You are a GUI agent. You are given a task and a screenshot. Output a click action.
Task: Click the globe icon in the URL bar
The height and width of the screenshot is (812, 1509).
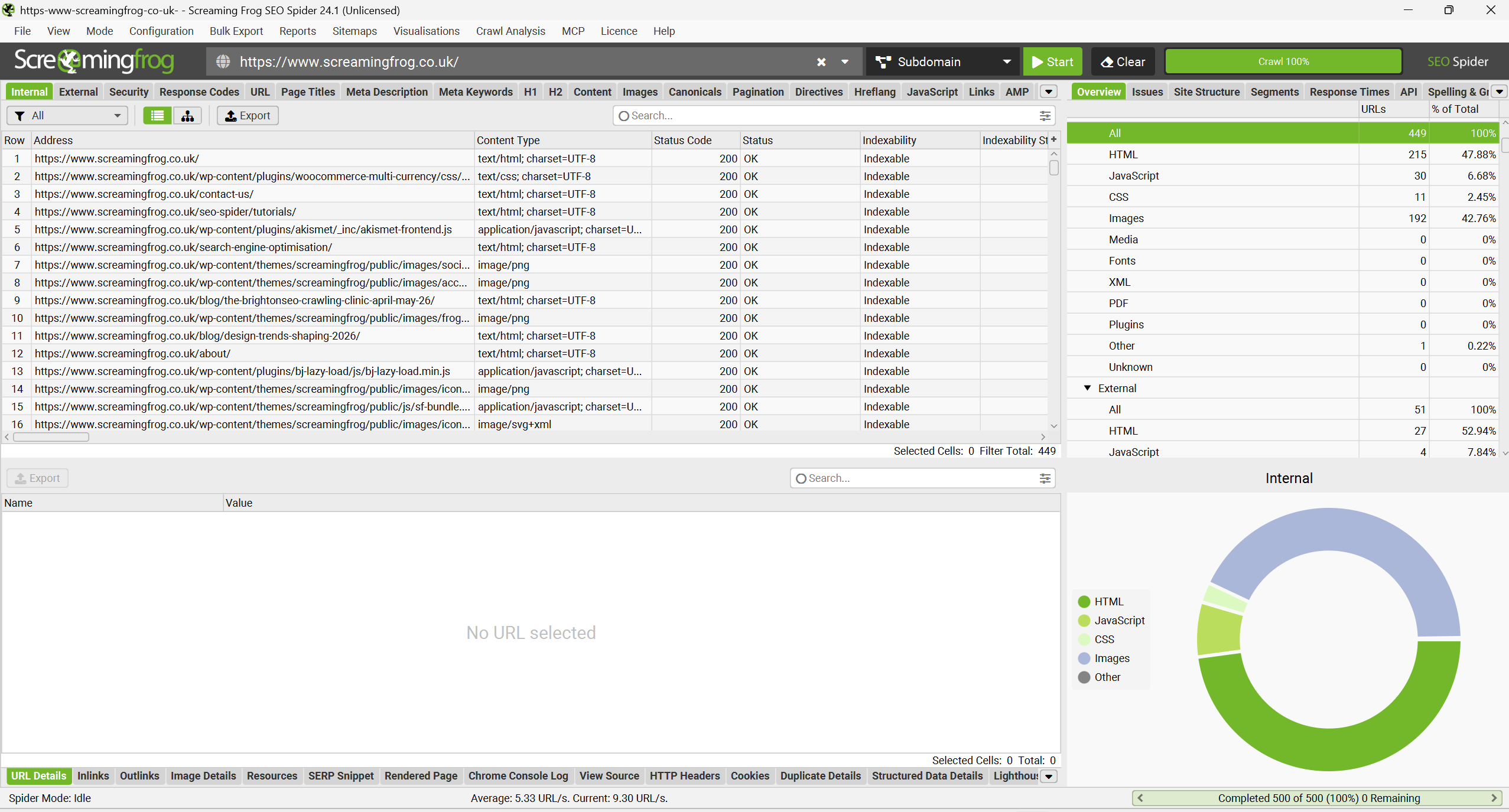pos(223,61)
